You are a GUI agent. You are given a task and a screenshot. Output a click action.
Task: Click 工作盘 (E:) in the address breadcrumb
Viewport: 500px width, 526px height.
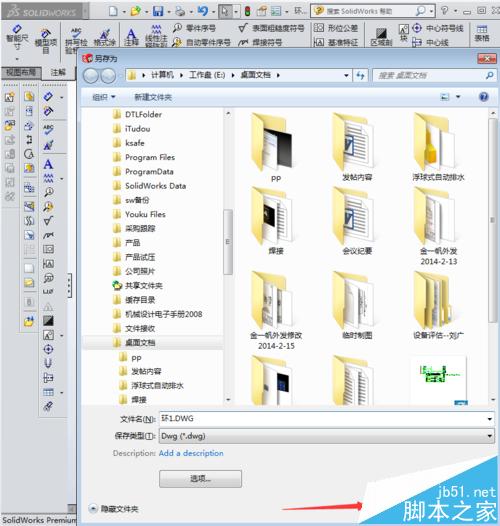[207, 75]
